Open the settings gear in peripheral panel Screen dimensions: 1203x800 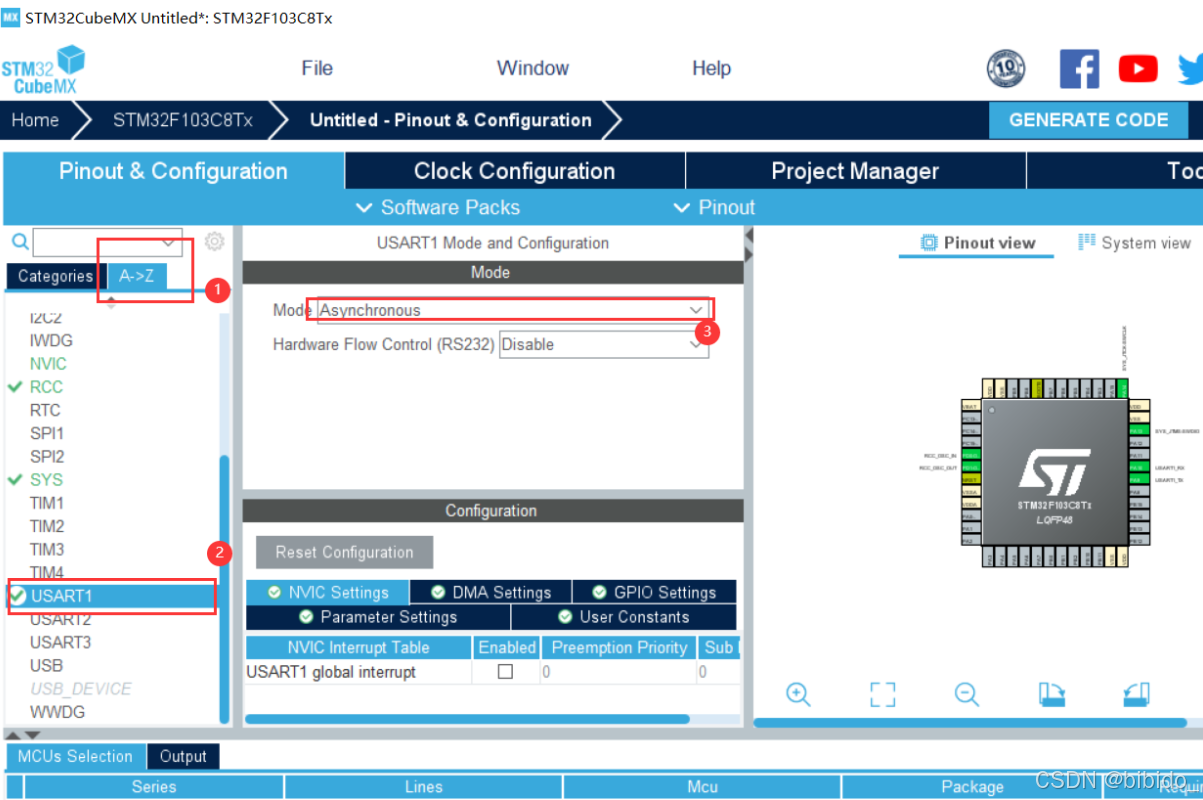214,241
